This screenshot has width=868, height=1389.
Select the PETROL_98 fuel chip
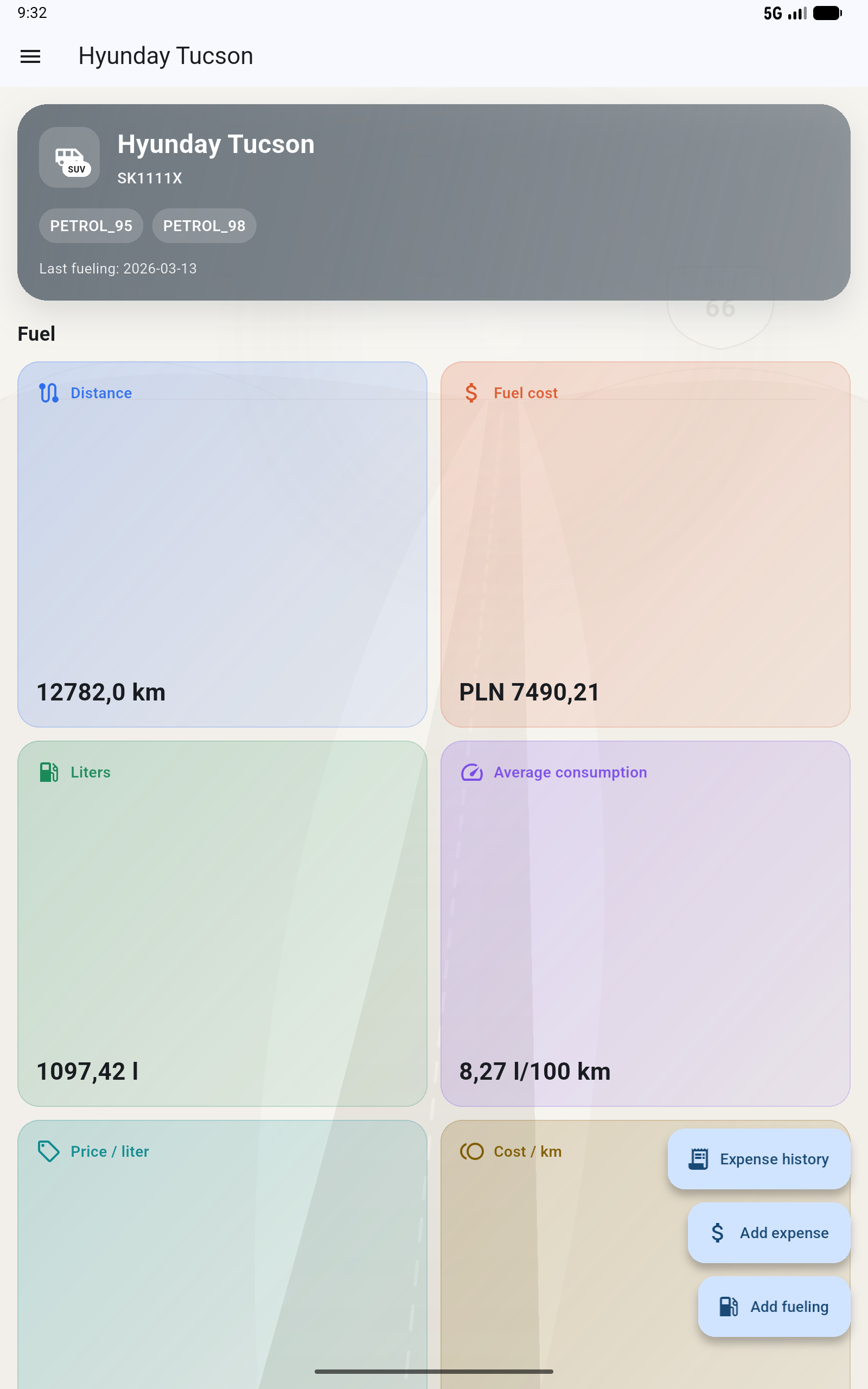pyautogui.click(x=204, y=226)
